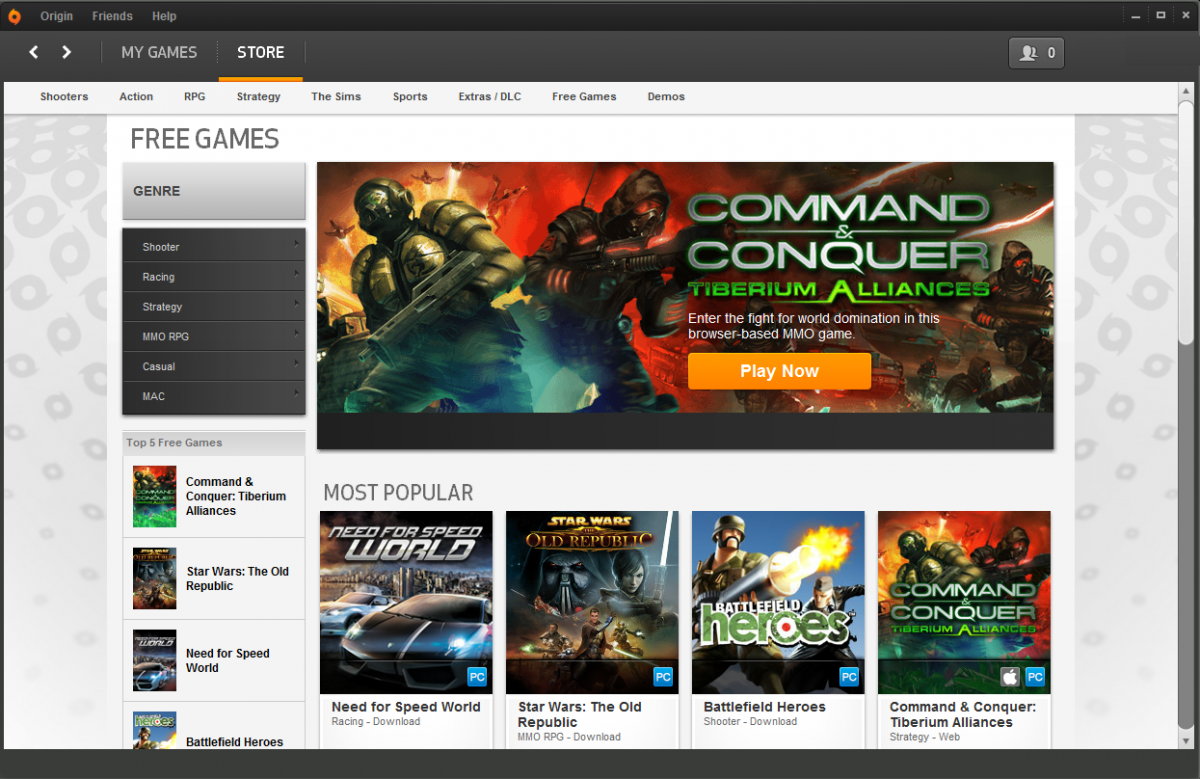Open Top 5 link Battlefield Heroes
This screenshot has height=779, width=1200.
(234, 742)
